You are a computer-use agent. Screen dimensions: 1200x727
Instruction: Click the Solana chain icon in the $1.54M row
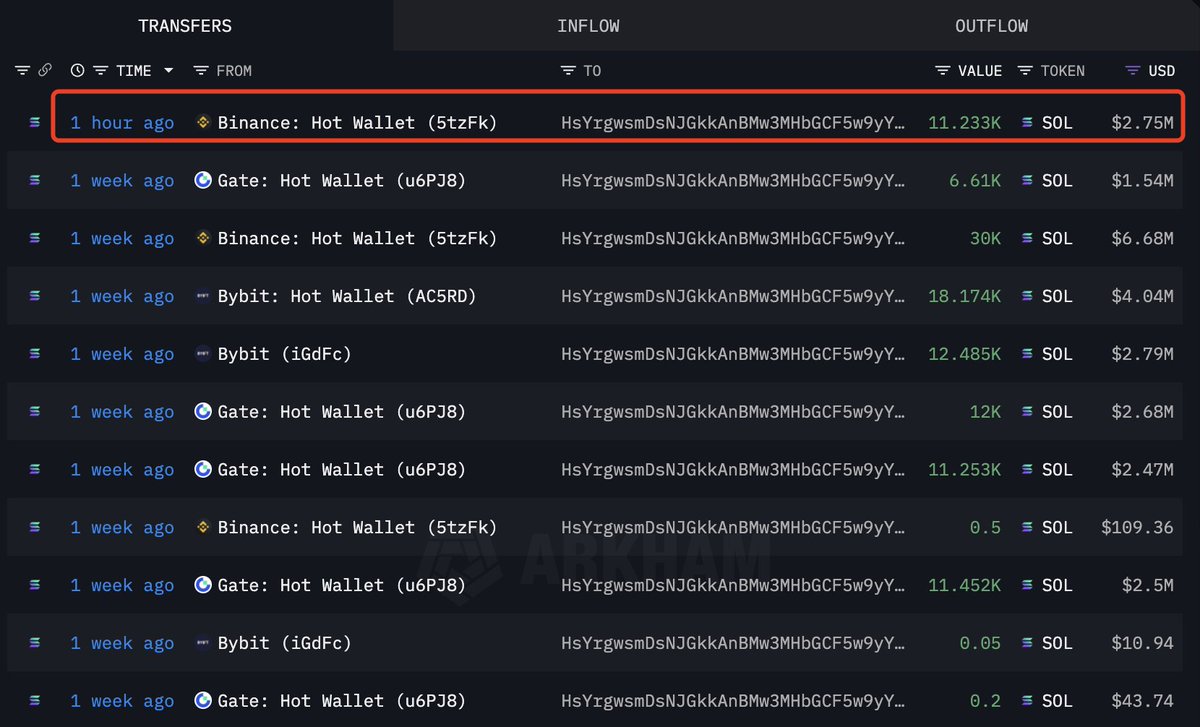(36, 181)
